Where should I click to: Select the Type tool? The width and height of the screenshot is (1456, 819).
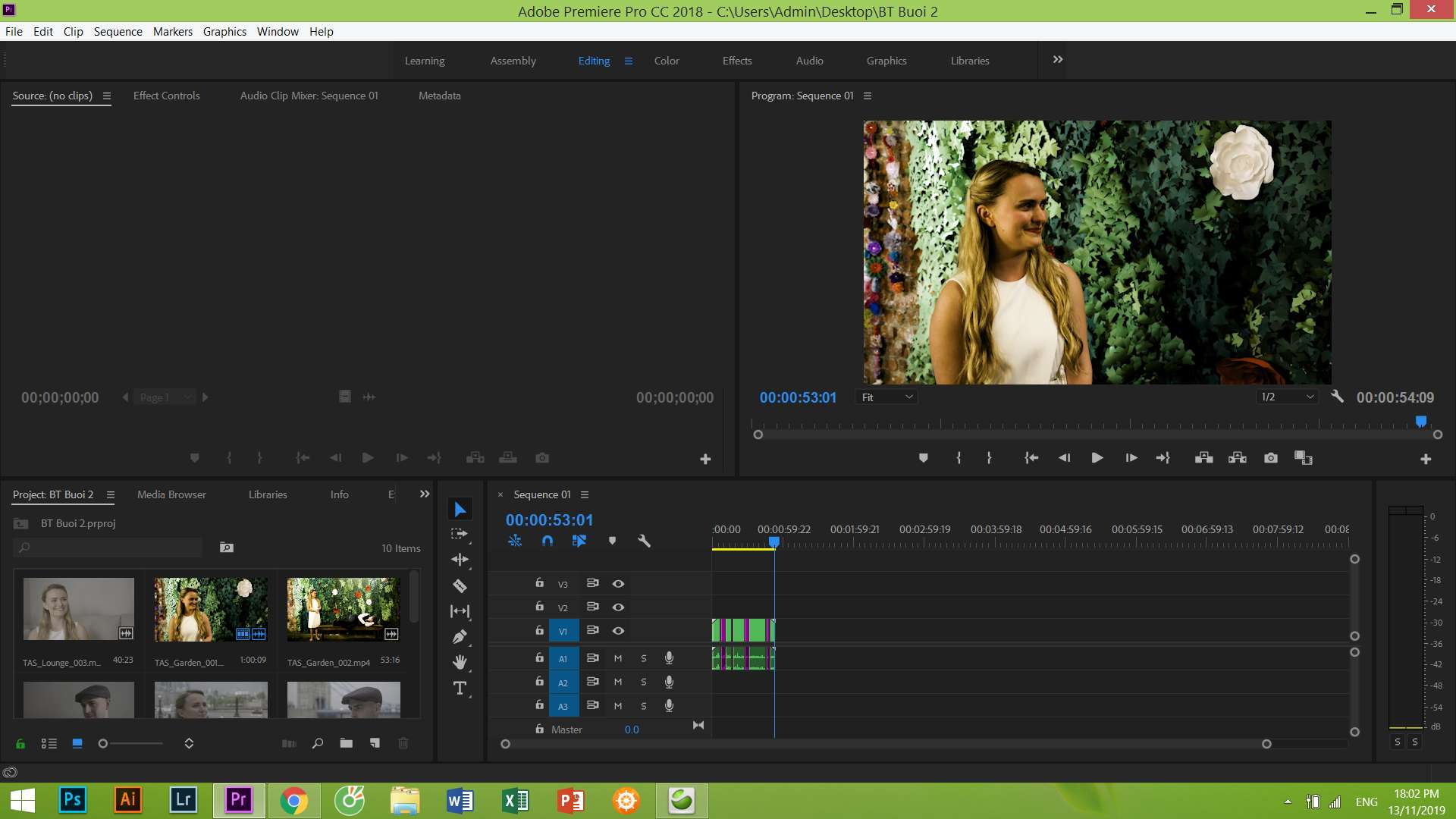[460, 689]
